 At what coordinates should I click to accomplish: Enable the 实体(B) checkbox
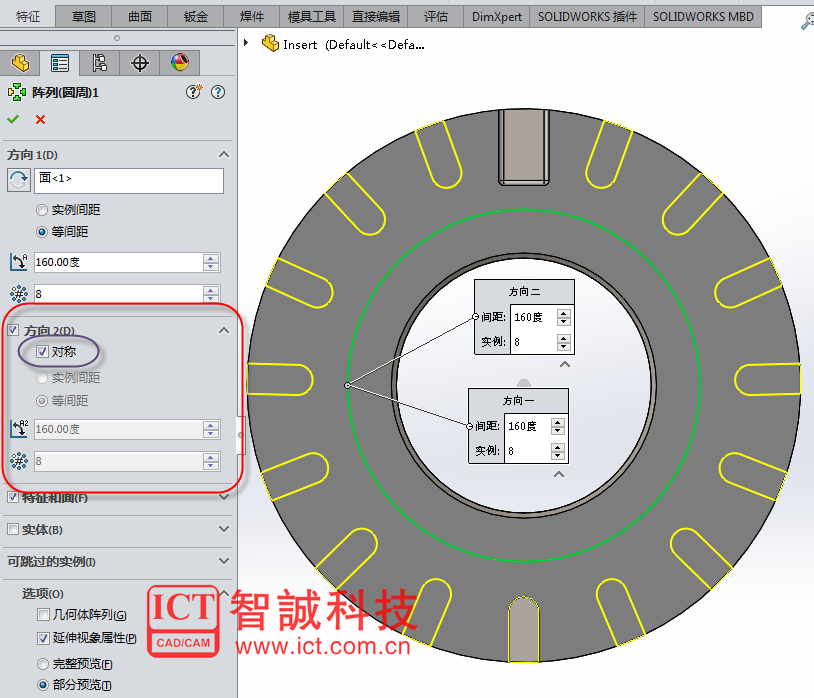13,529
